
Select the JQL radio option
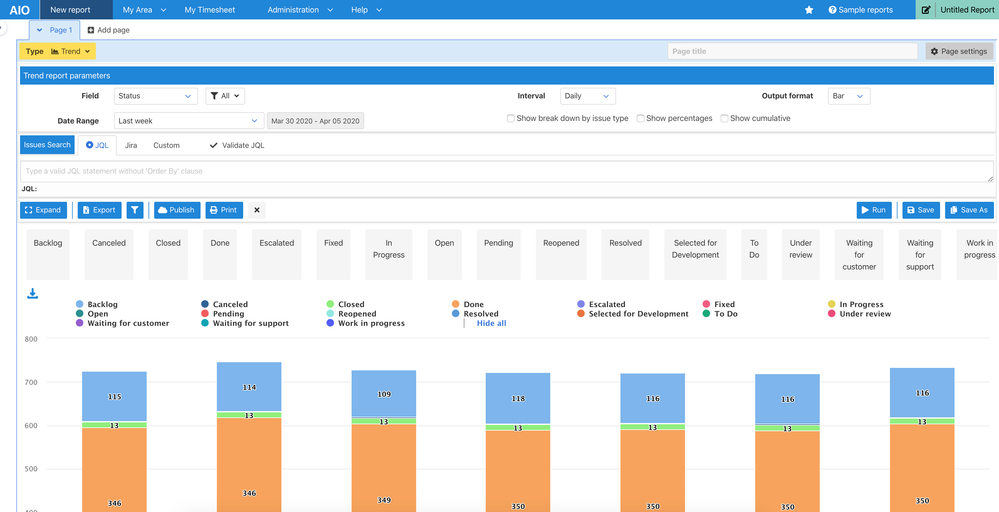(x=90, y=145)
